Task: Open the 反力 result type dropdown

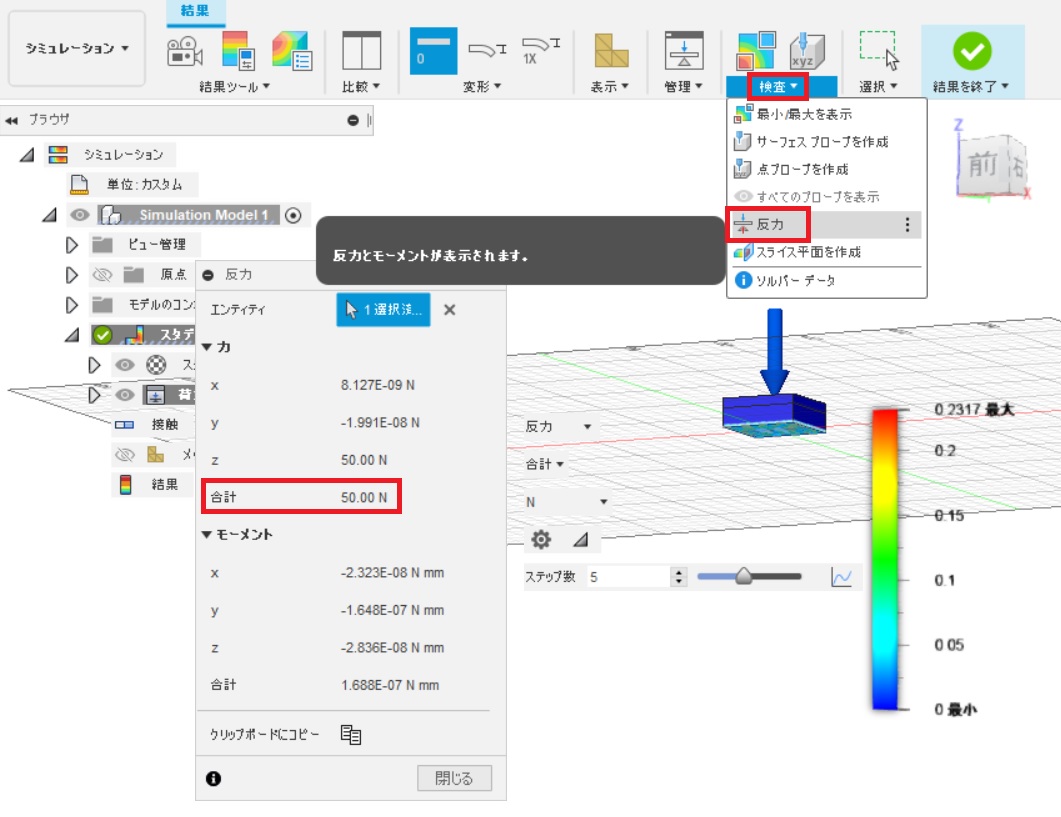Action: pyautogui.click(x=559, y=426)
